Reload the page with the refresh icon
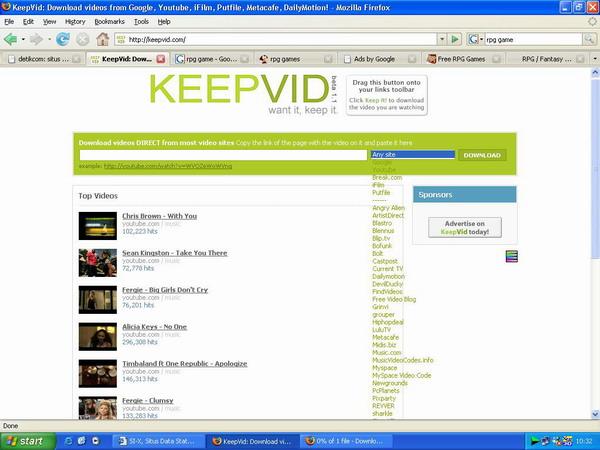The image size is (600, 450). click(63, 39)
